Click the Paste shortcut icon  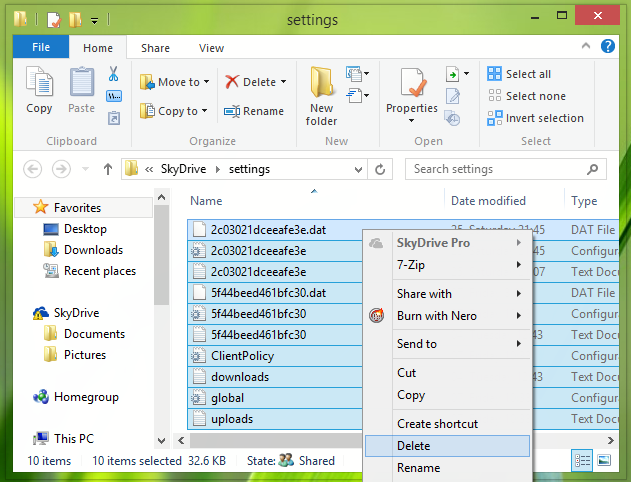(114, 118)
